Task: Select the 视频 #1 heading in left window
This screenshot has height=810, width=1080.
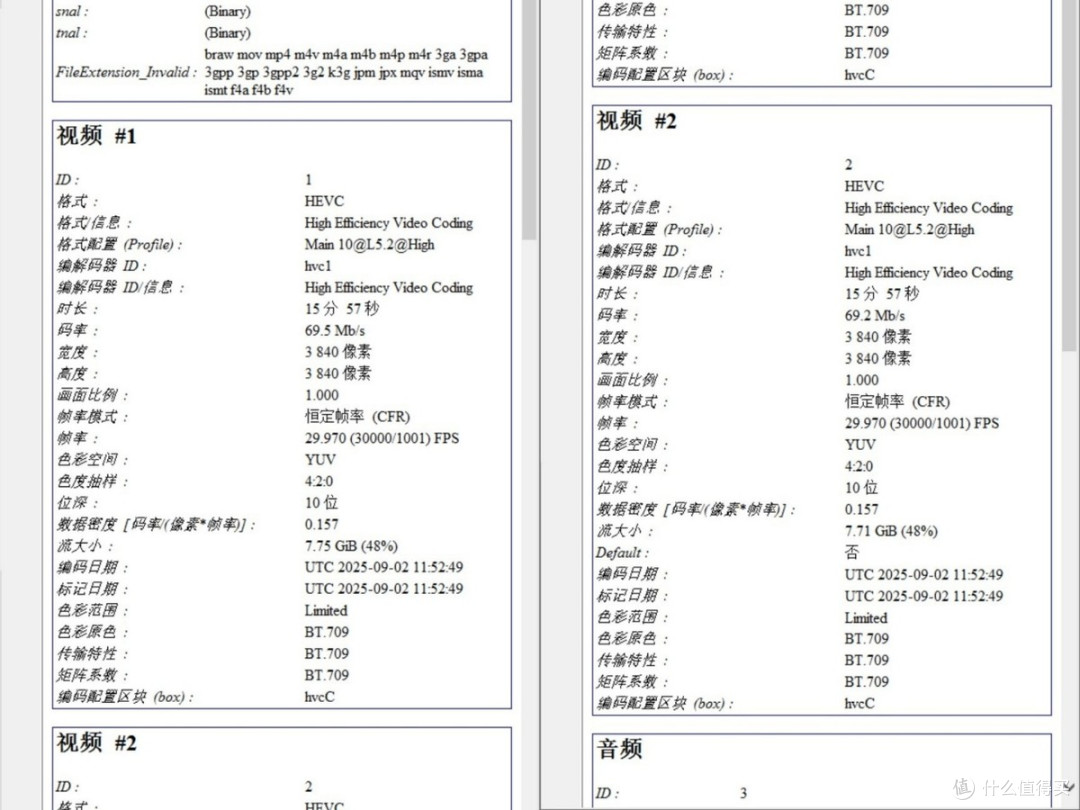Action: click(x=96, y=136)
